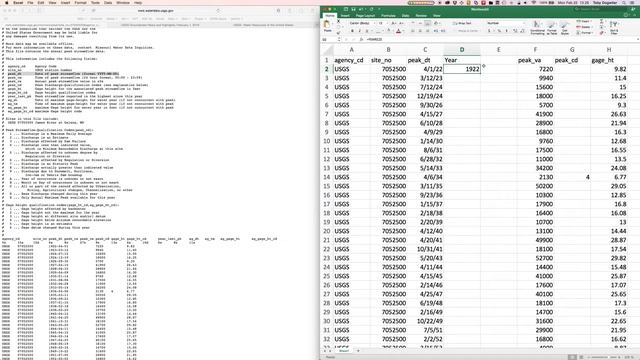640x360 pixels.
Task: Click the Search Sheet field
Action: click(x=600, y=9)
